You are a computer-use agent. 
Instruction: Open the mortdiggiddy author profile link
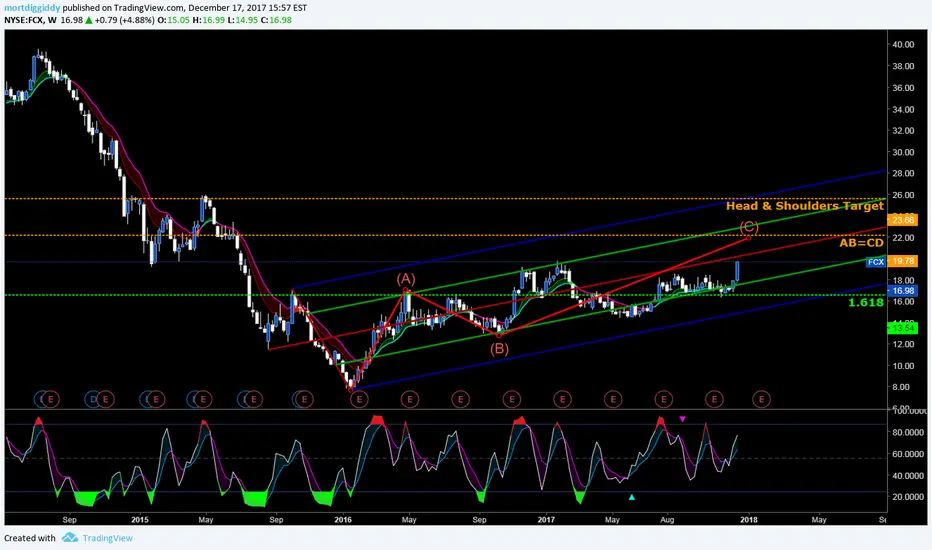click(x=32, y=8)
